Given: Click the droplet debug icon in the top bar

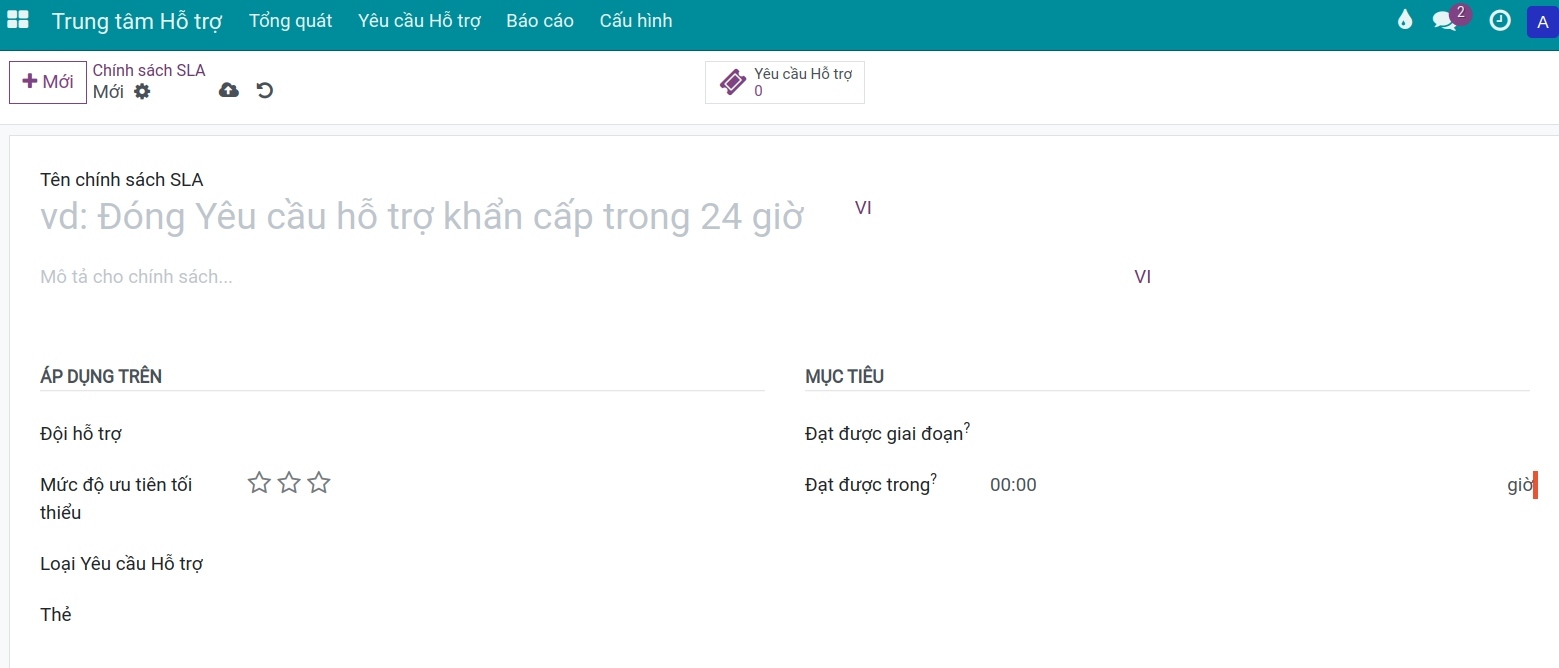Looking at the screenshot, I should (1405, 20).
